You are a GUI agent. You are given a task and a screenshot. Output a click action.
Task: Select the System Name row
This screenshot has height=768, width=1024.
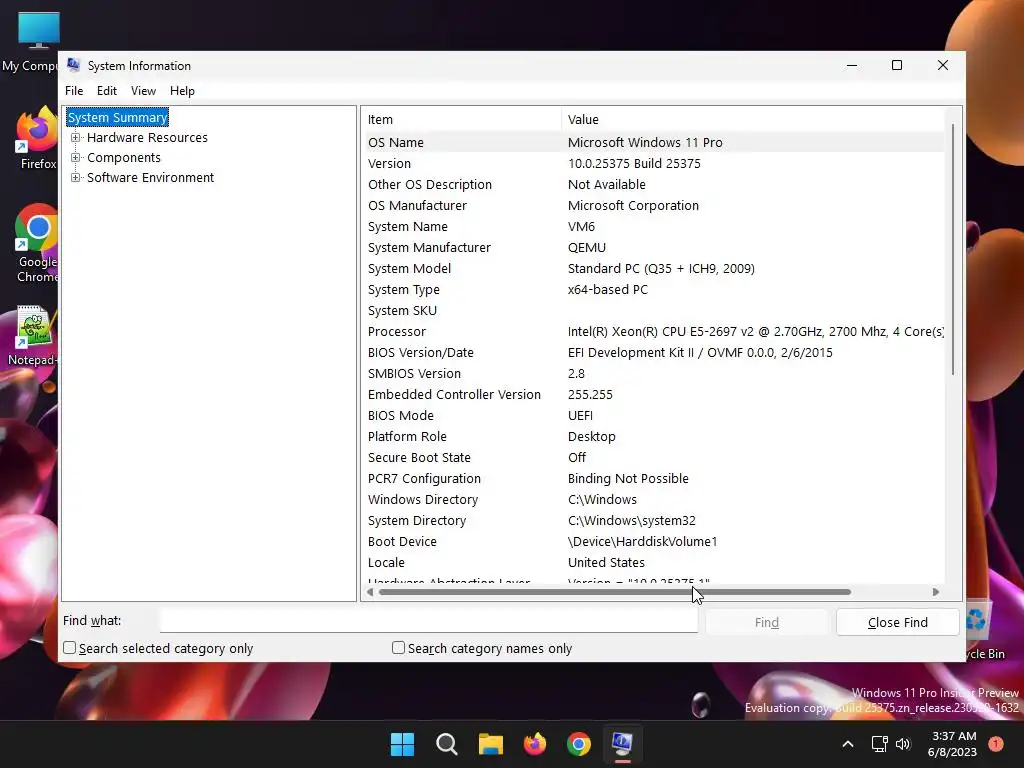point(655,227)
